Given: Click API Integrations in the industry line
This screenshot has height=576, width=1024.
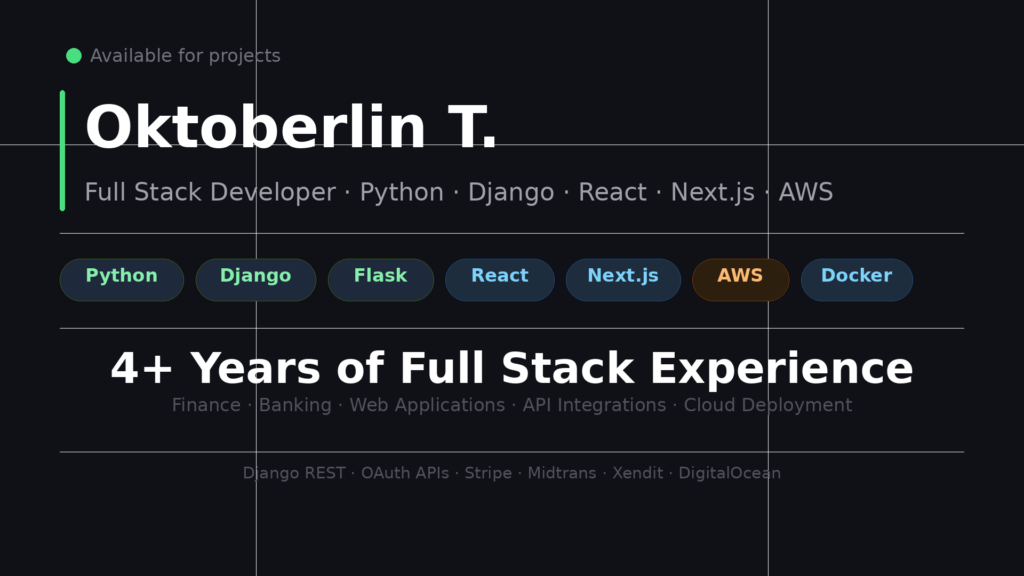Looking at the screenshot, I should (x=594, y=406).
